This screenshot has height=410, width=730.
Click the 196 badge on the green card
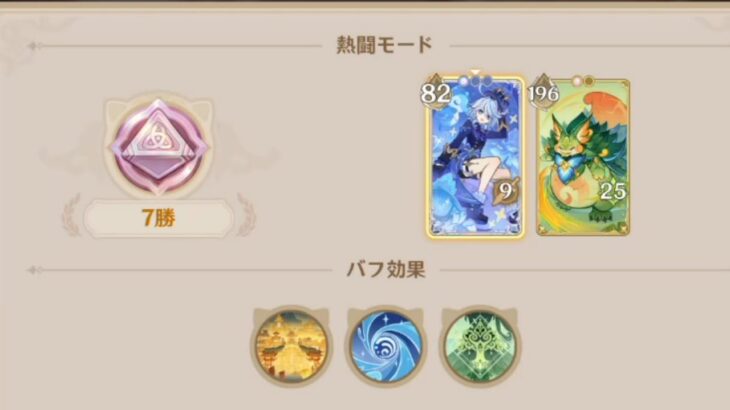click(x=543, y=93)
